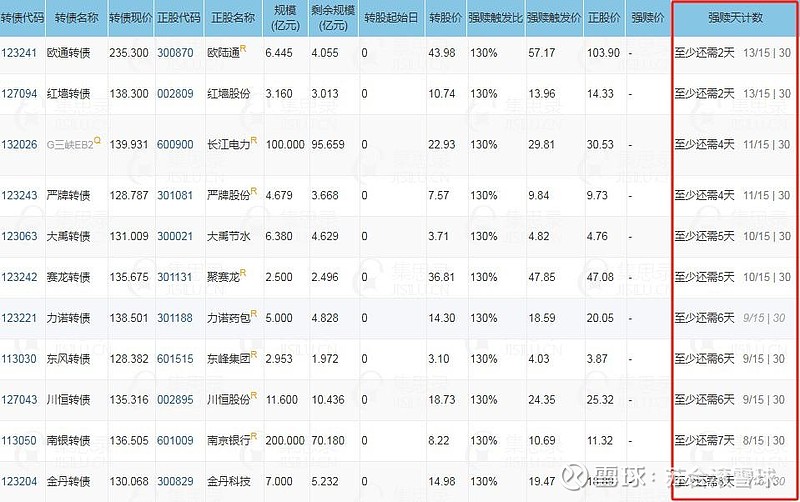
Task: Select 至少还需7天 cell for 南银转债
Action: (x=705, y=441)
